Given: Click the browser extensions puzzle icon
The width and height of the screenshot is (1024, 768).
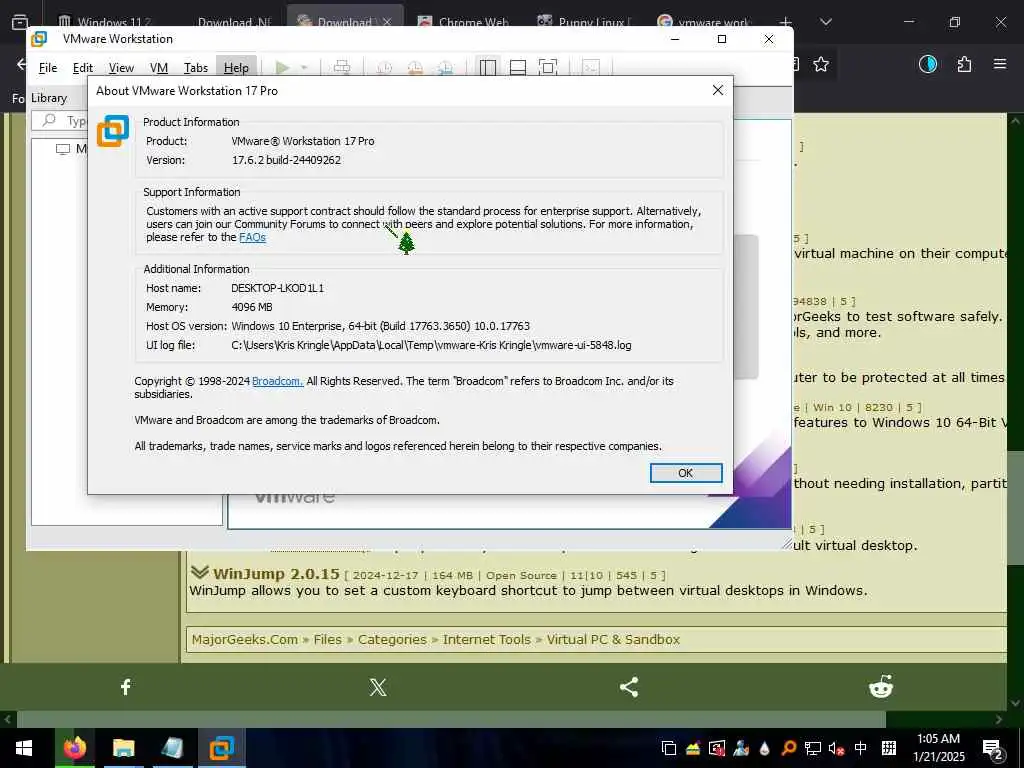Looking at the screenshot, I should pos(964,64).
